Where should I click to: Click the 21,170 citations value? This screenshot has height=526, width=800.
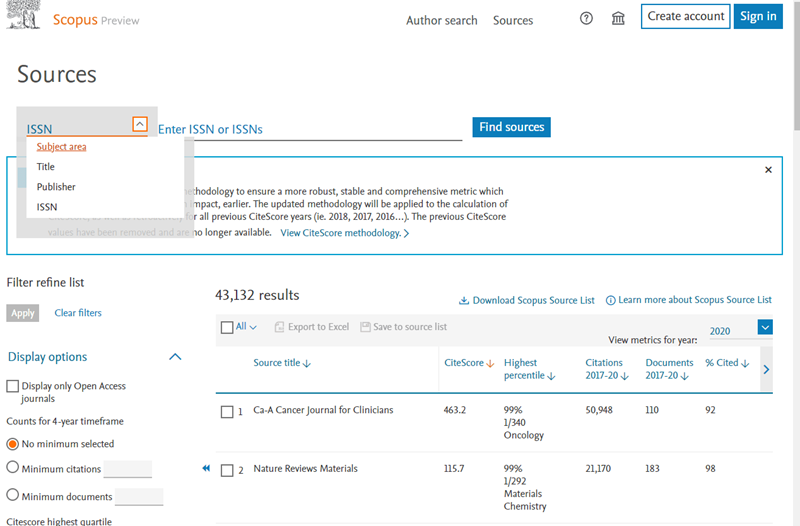coord(598,469)
